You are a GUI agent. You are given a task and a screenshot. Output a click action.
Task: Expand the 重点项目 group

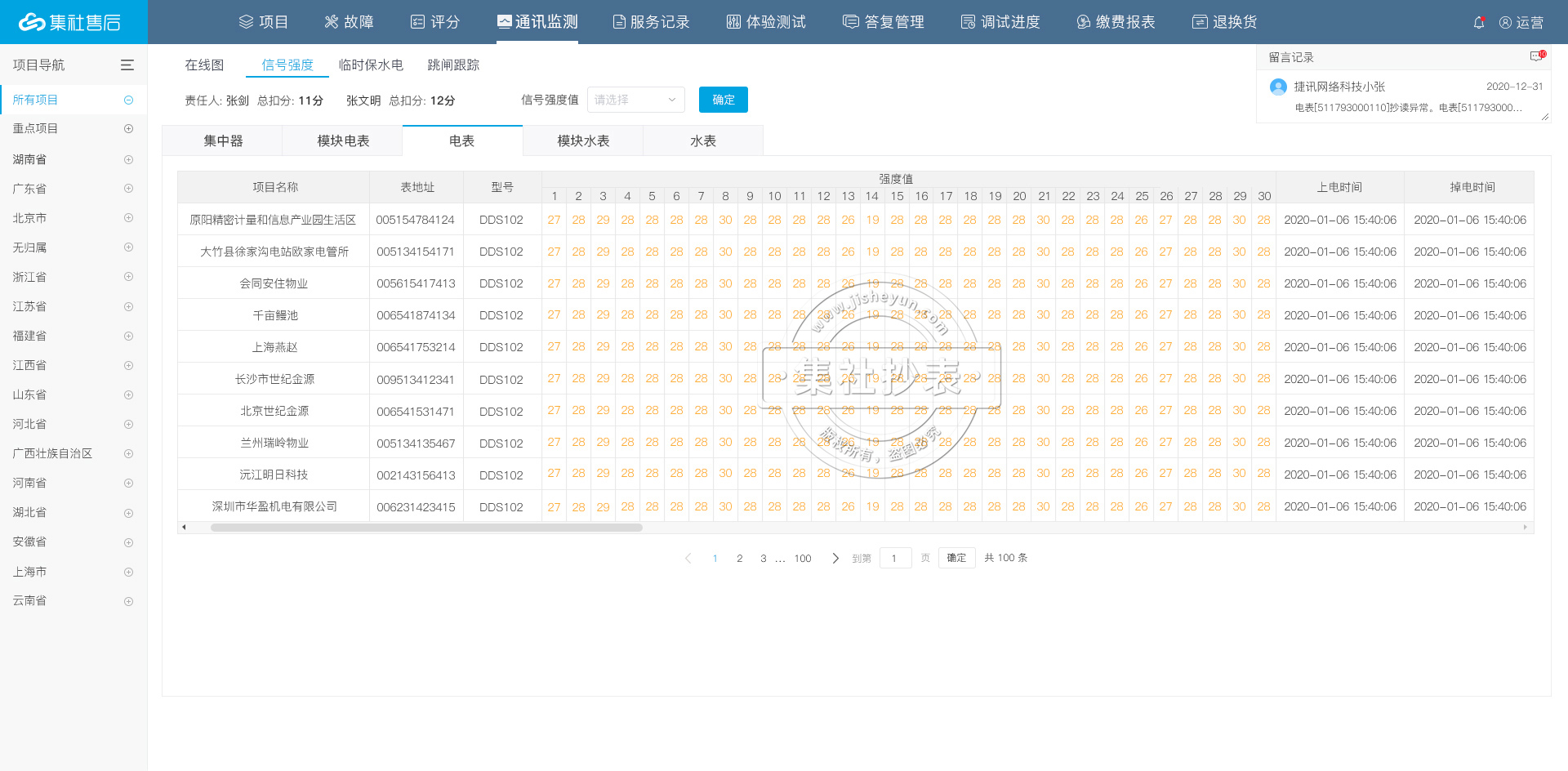point(128,129)
